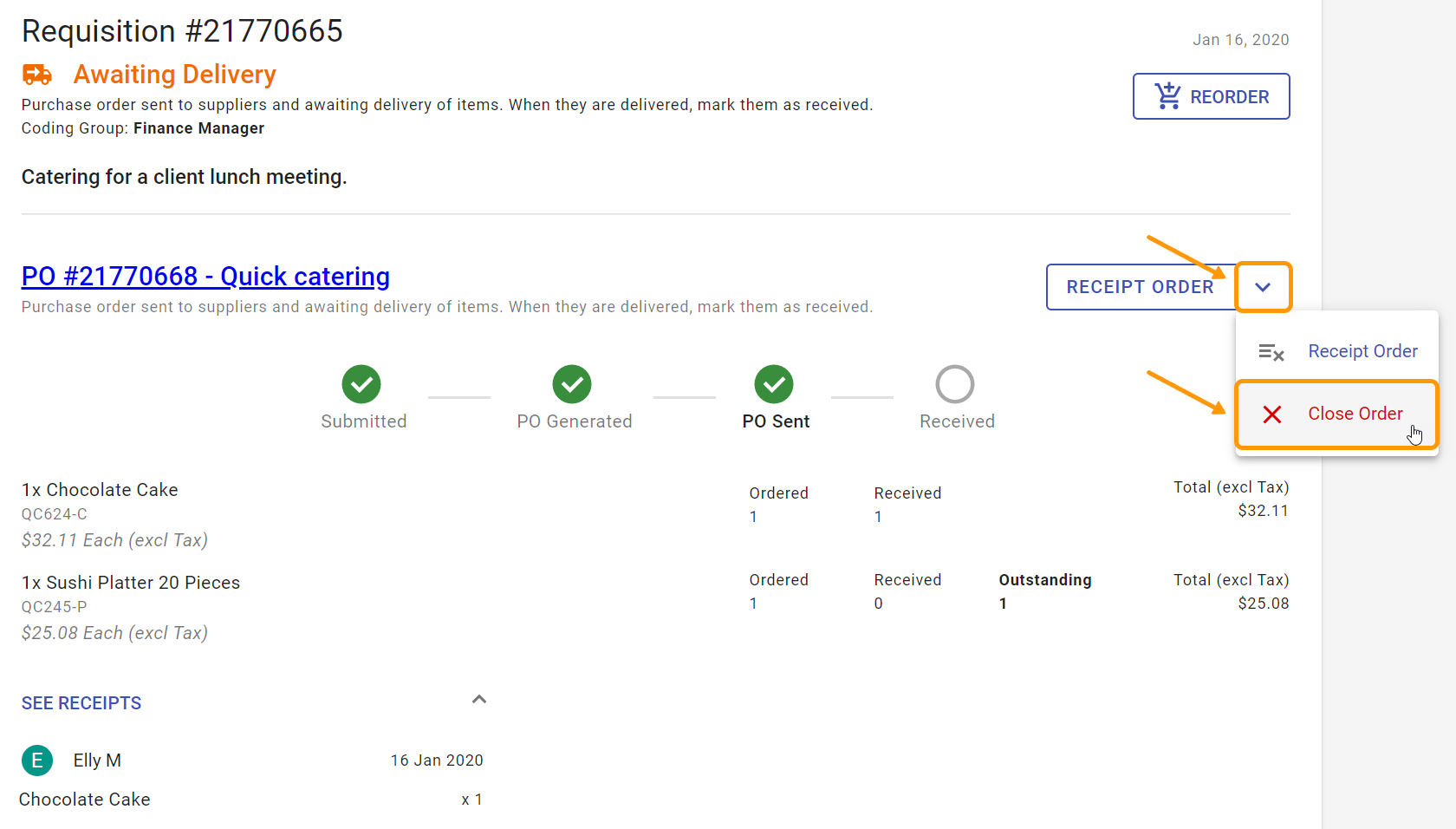Image resolution: width=1456 pixels, height=829 pixels.
Task: Click the empty Received status circle
Action: pos(955,384)
